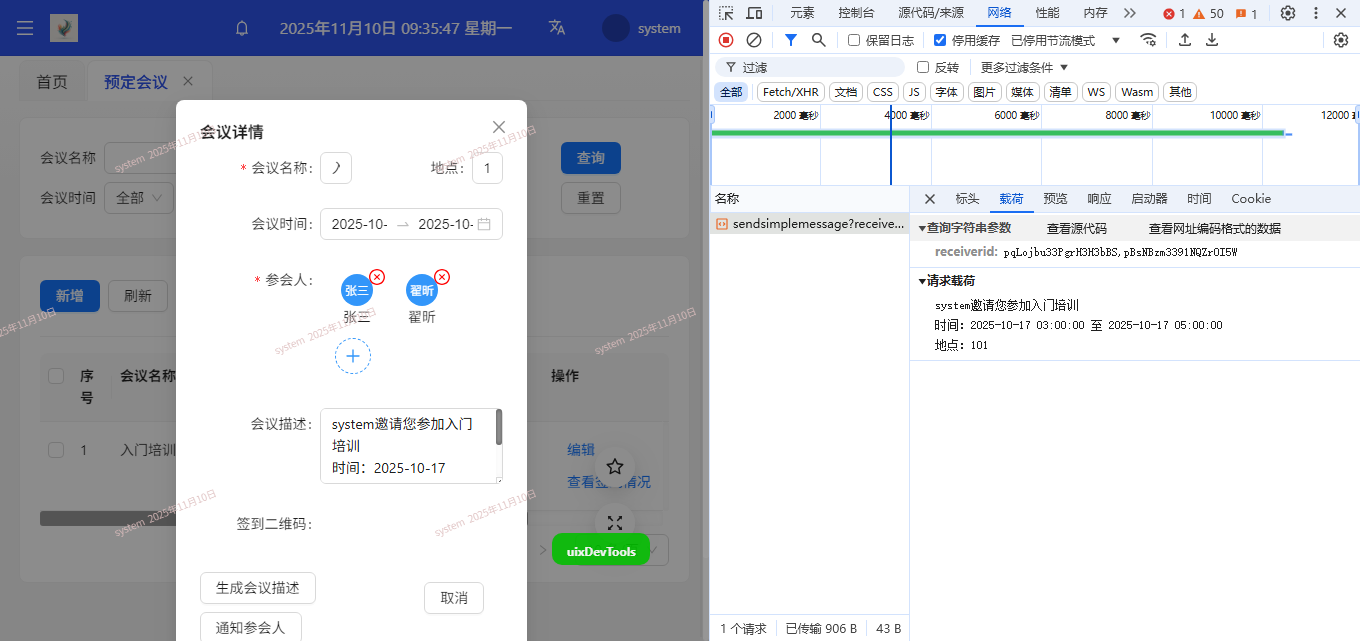This screenshot has height=641, width=1360.
Task: Collapse the 请求载荷 section
Action: click(x=923, y=281)
